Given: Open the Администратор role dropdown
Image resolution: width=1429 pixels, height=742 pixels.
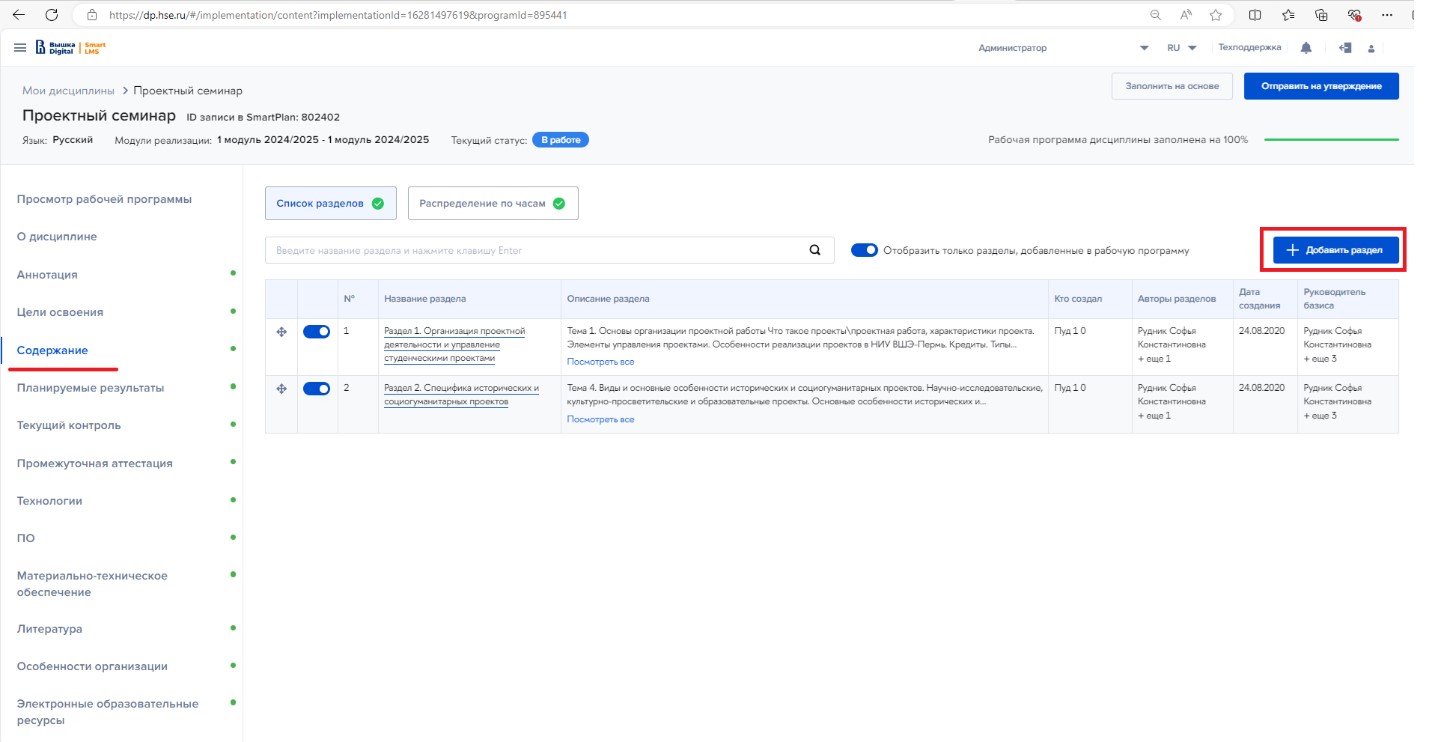Looking at the screenshot, I should 1144,48.
